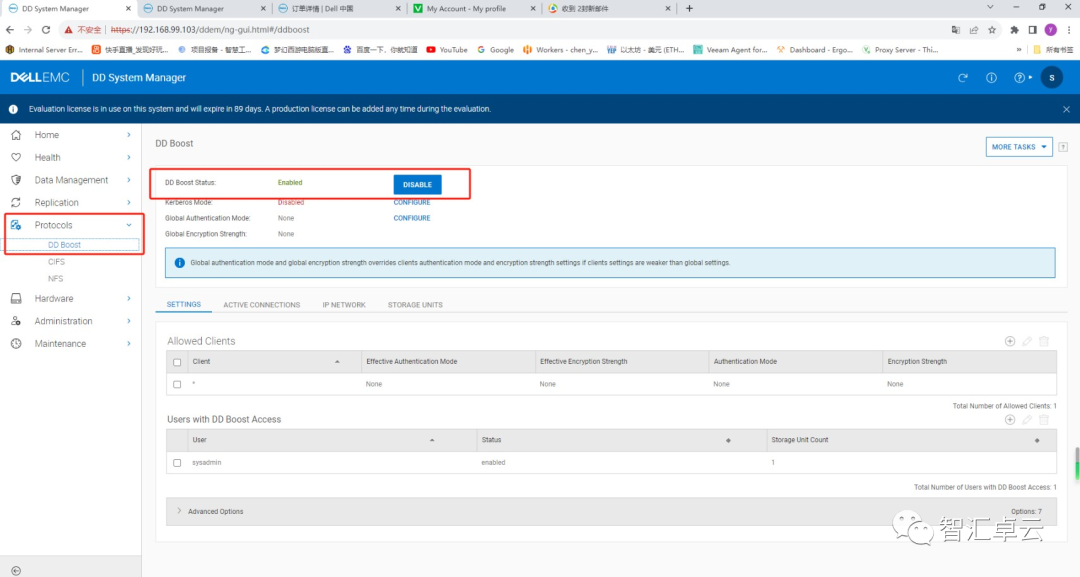Viewport: 1080px width, 577px height.
Task: Click the browser back arrow
Action: (x=10, y=30)
